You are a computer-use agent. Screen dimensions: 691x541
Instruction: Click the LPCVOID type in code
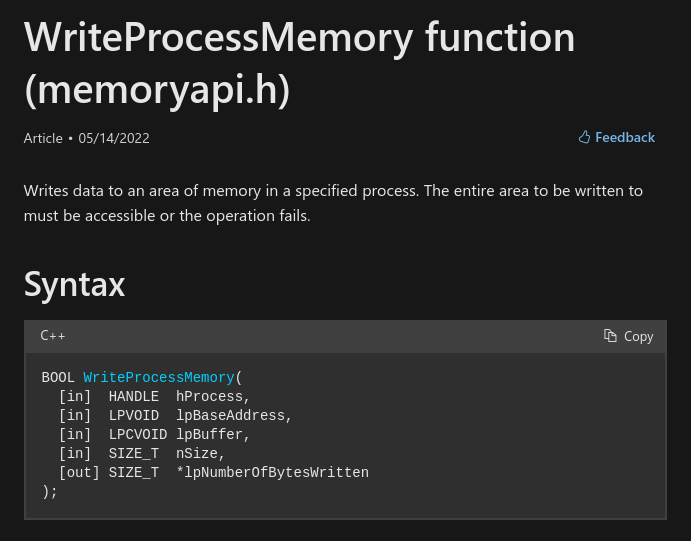point(138,435)
